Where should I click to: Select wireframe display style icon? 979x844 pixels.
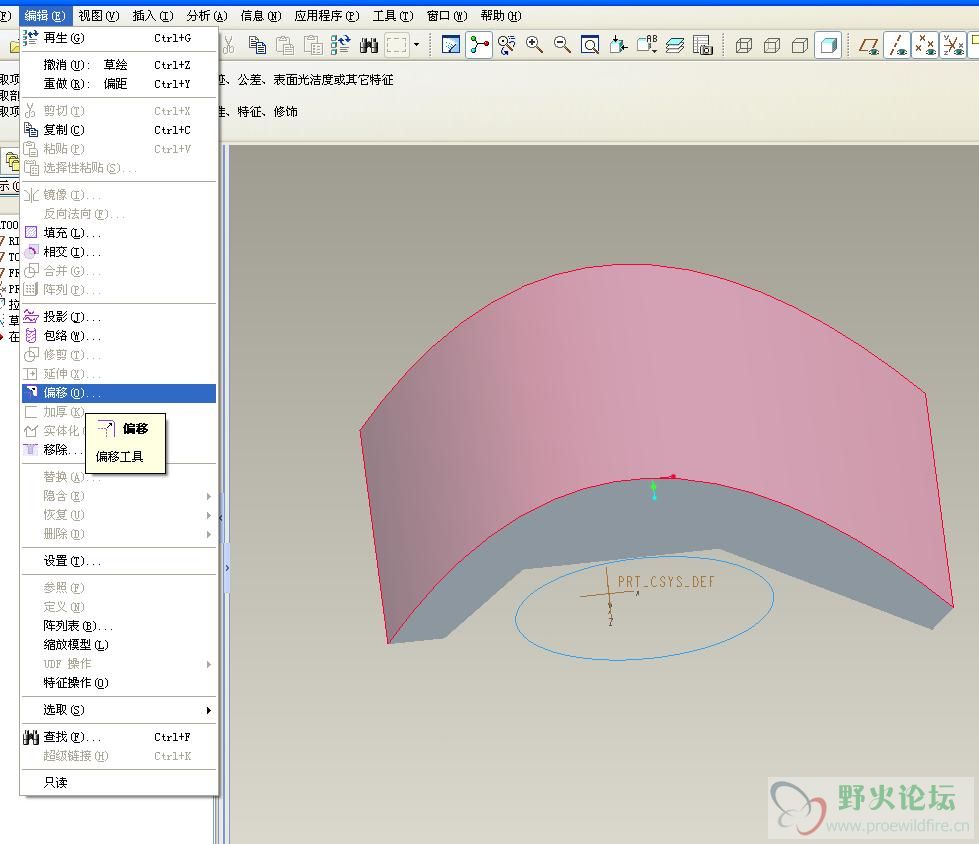pos(744,45)
